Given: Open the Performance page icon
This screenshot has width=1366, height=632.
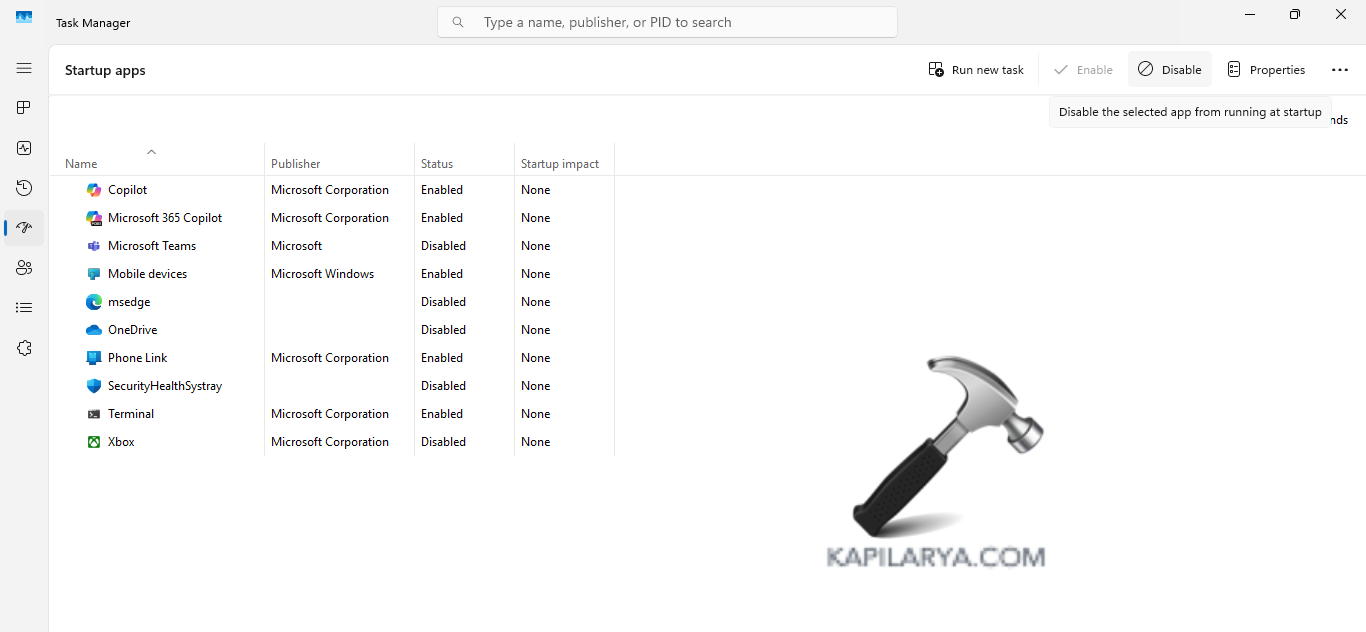Looking at the screenshot, I should 24,148.
